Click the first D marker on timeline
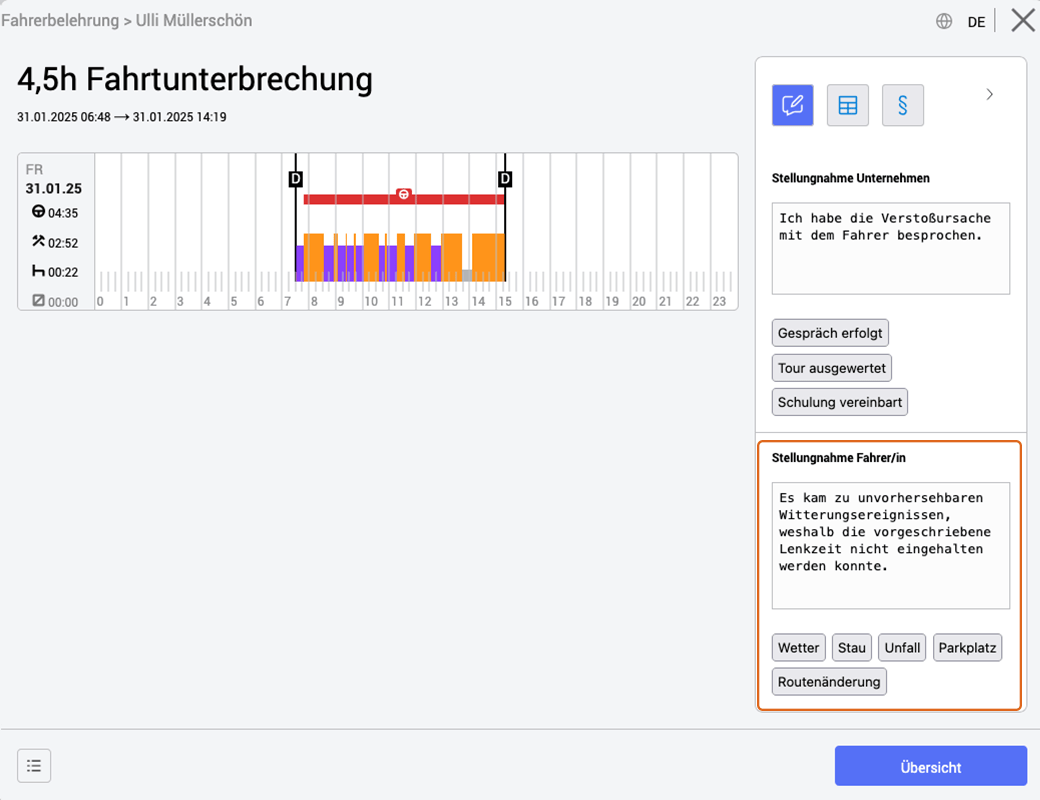Screen dimensions: 1040x800 296,178
